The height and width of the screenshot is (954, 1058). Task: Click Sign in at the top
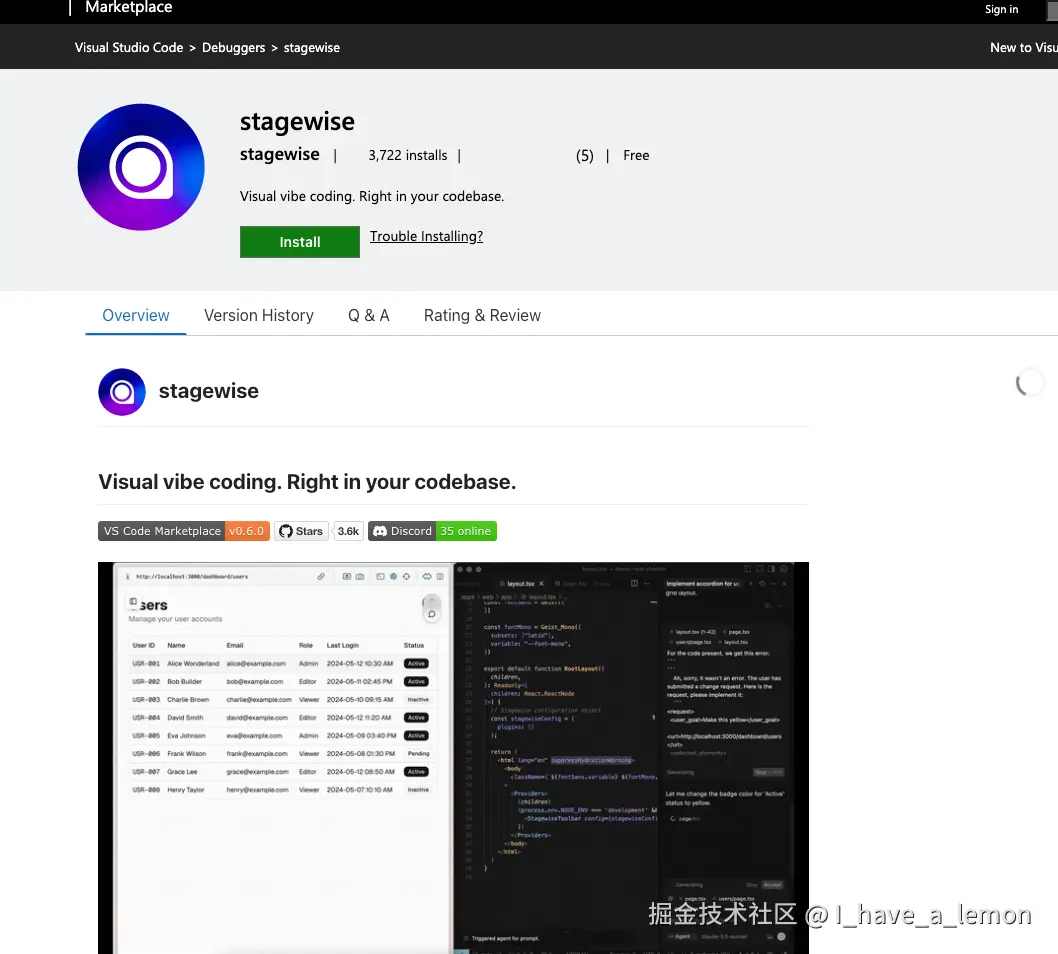pos(1001,9)
